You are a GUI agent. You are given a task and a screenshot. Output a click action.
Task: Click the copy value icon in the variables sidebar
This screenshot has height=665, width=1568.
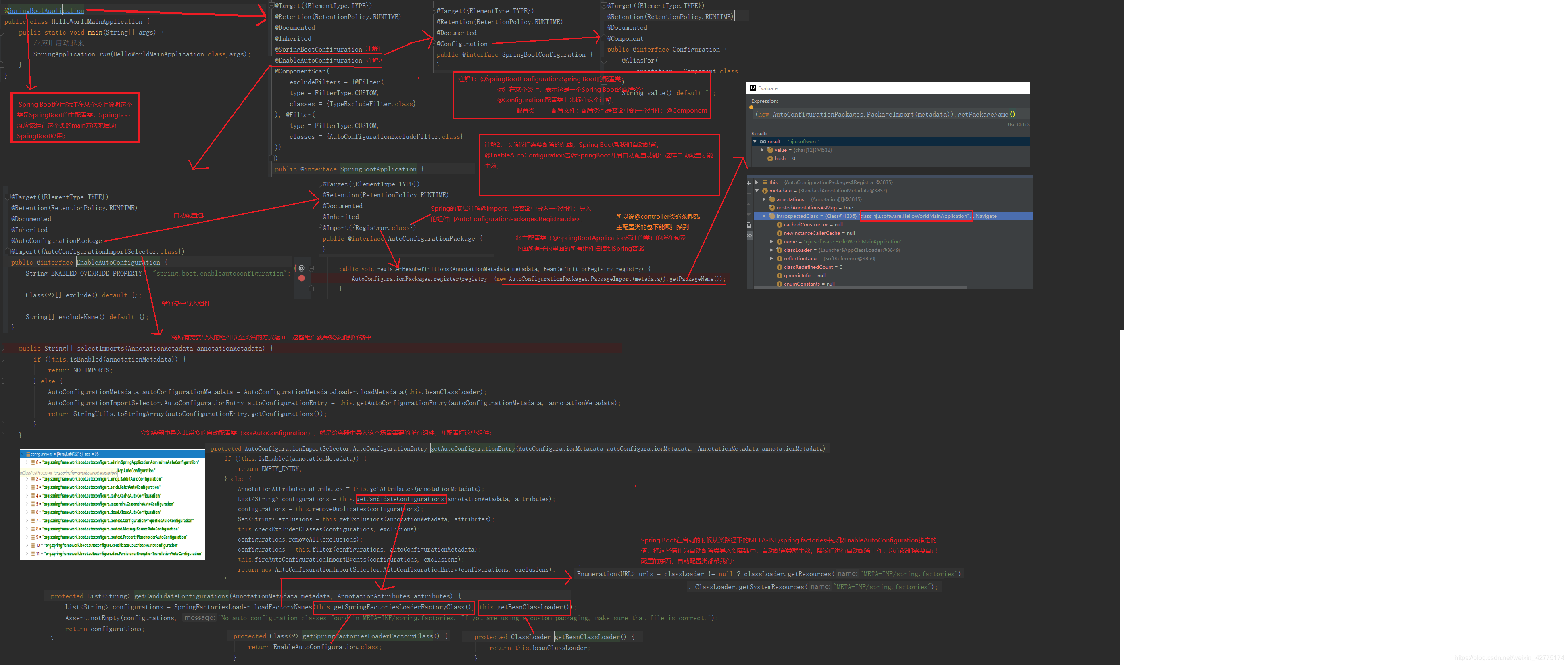pyautogui.click(x=749, y=225)
